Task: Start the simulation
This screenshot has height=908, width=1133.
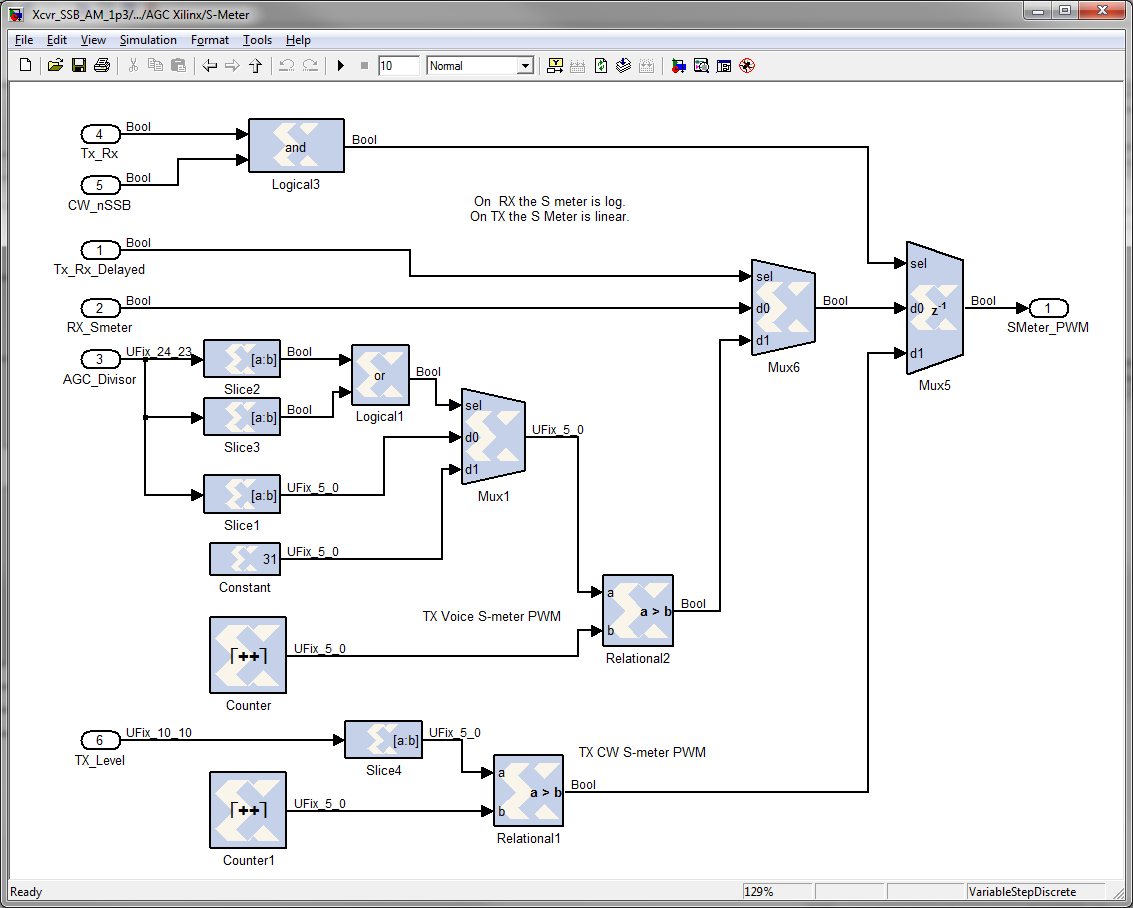Action: pos(340,65)
